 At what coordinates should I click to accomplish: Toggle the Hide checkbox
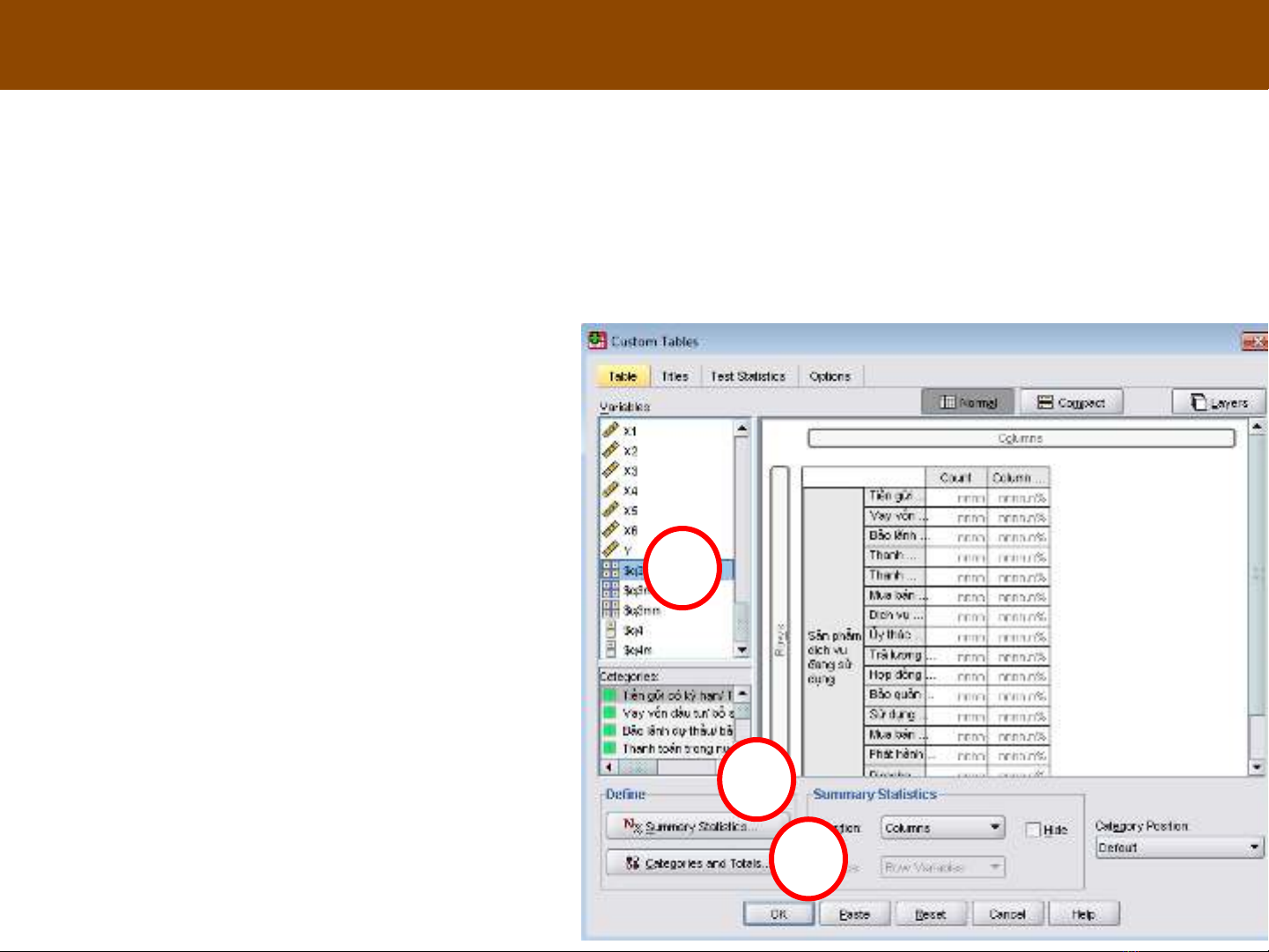click(x=1034, y=830)
